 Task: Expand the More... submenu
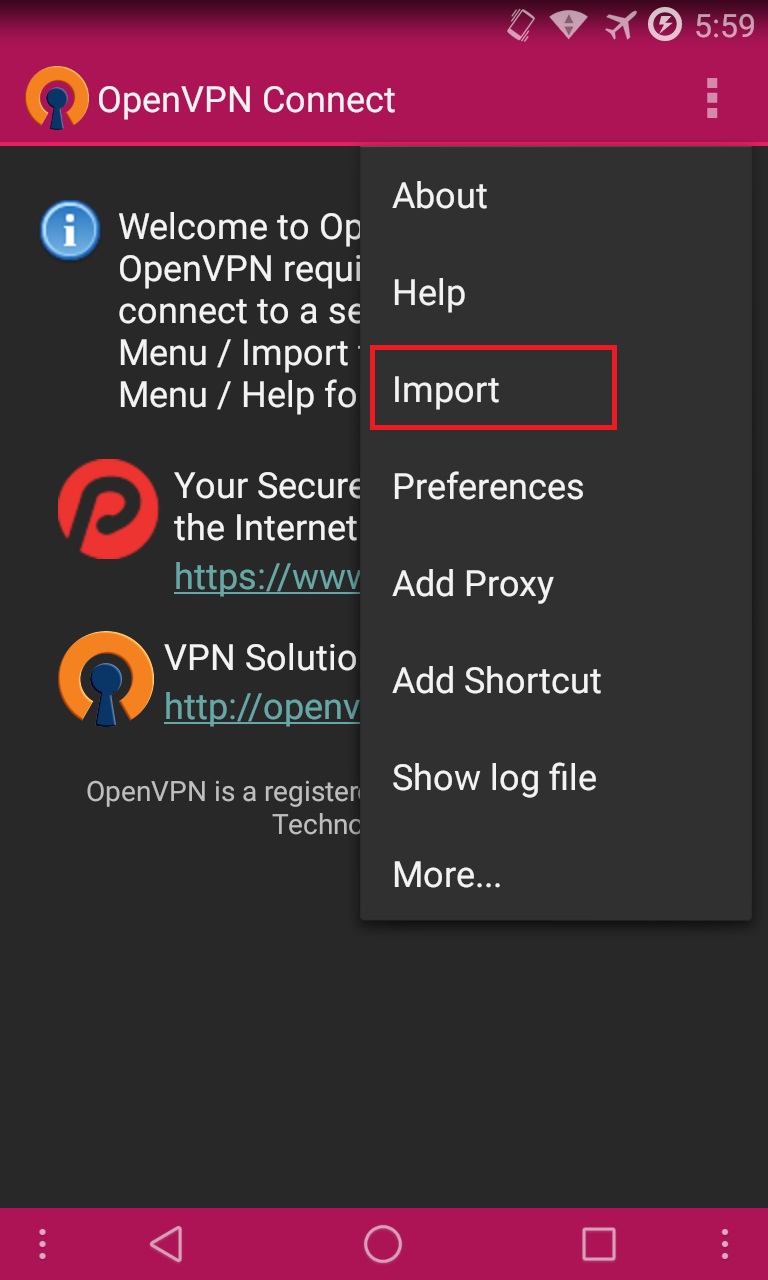tap(447, 875)
